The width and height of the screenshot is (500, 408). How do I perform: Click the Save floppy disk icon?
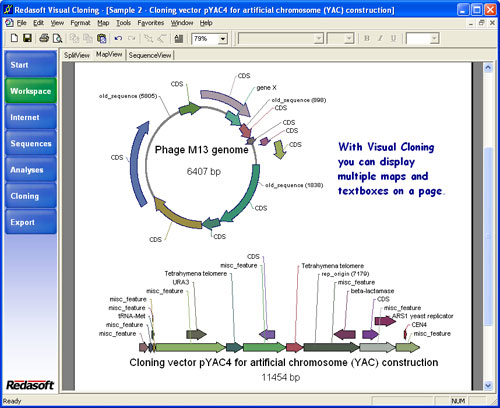pyautogui.click(x=27, y=38)
